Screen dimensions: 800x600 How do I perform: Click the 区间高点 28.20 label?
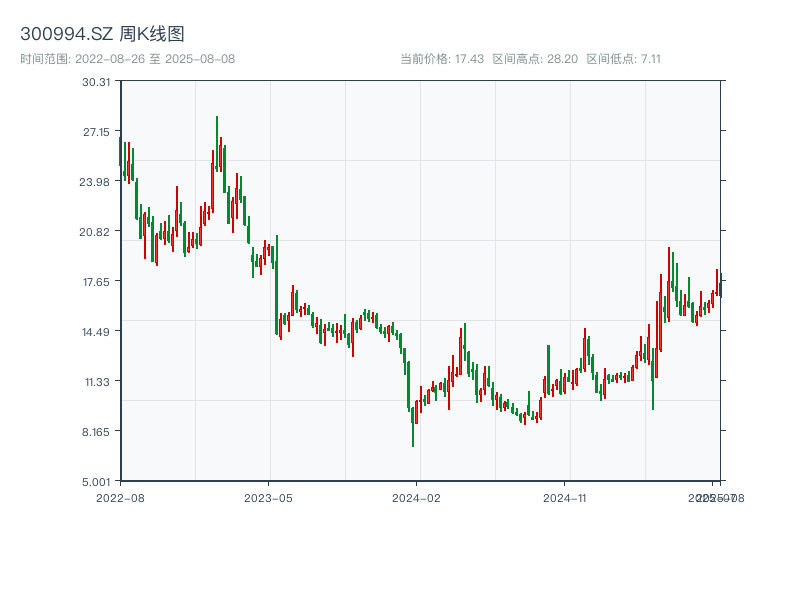pyautogui.click(x=535, y=59)
